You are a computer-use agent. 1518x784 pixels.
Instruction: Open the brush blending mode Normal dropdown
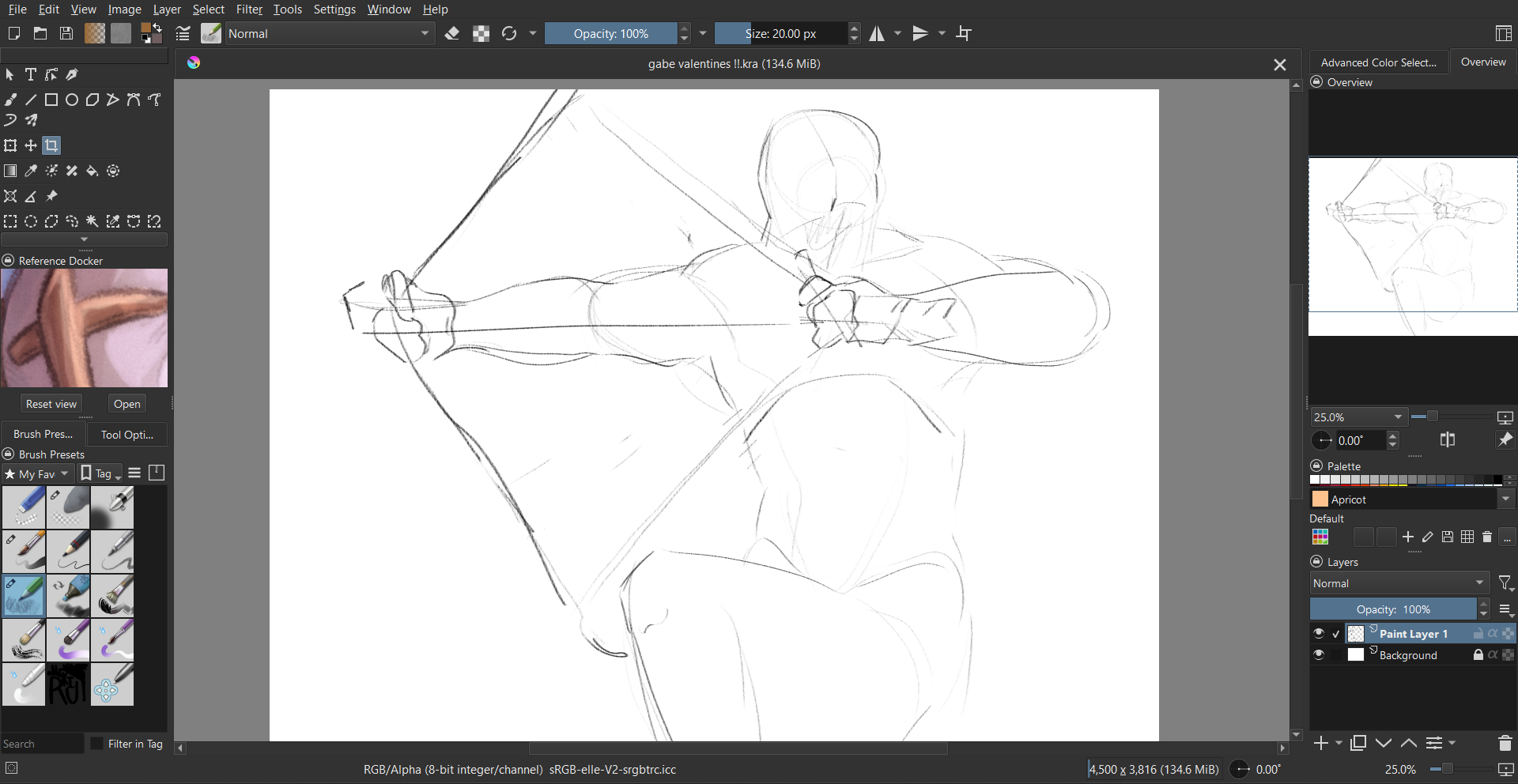tap(329, 33)
